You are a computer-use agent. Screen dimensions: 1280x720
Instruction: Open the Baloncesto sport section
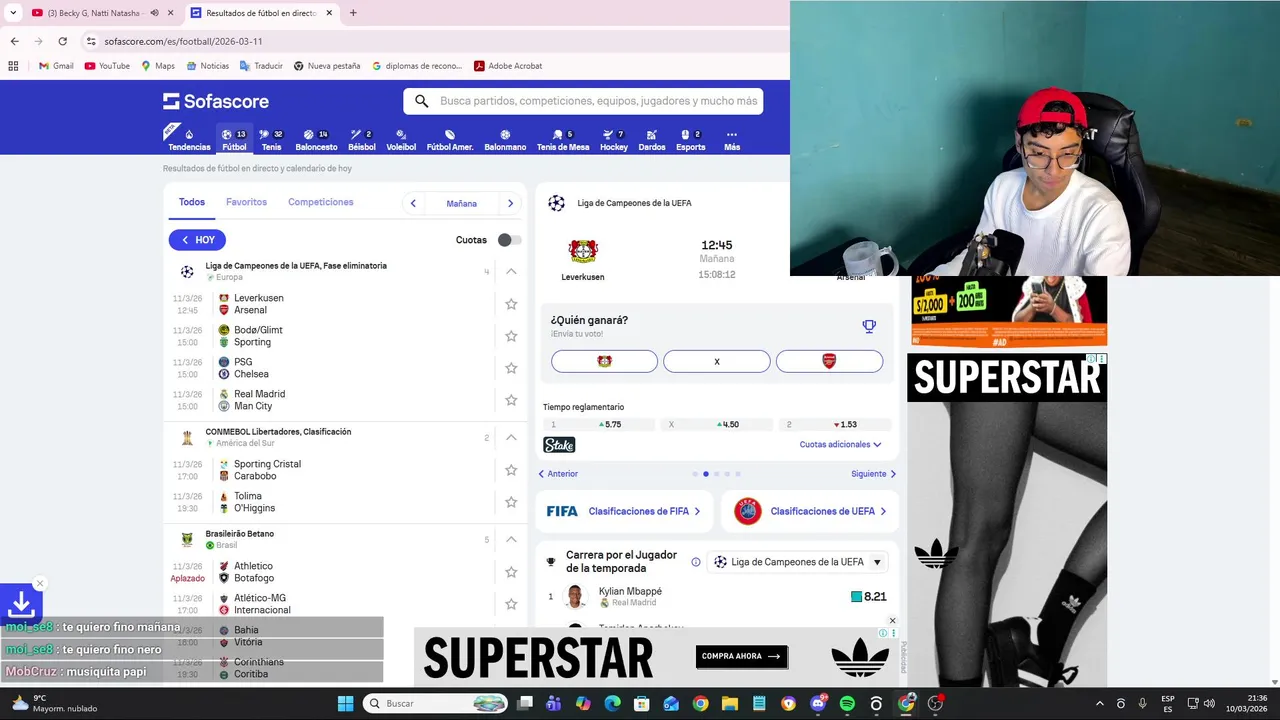pyautogui.click(x=316, y=139)
